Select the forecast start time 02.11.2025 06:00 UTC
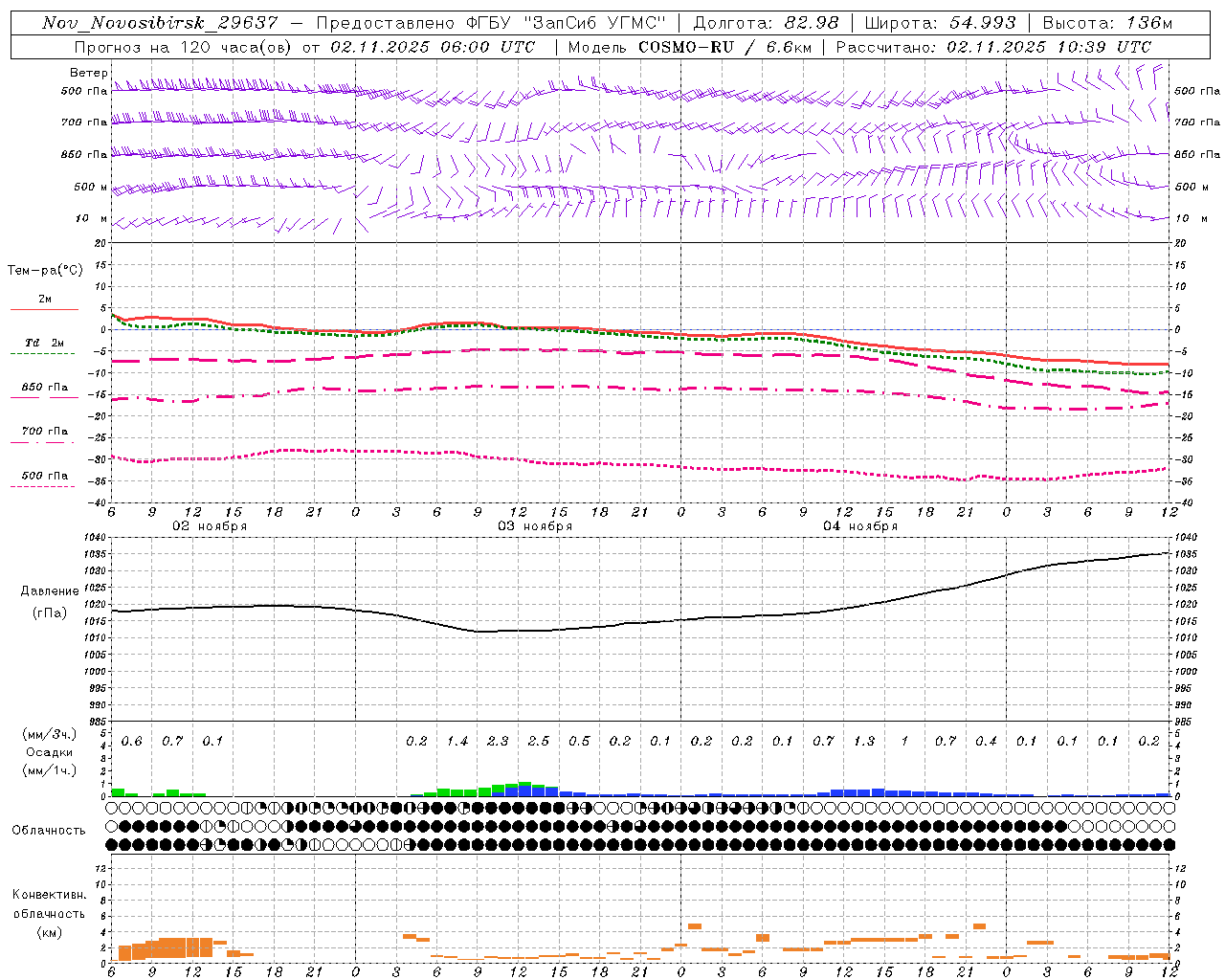Image resolution: width=1225 pixels, height=980 pixels. (x=432, y=47)
